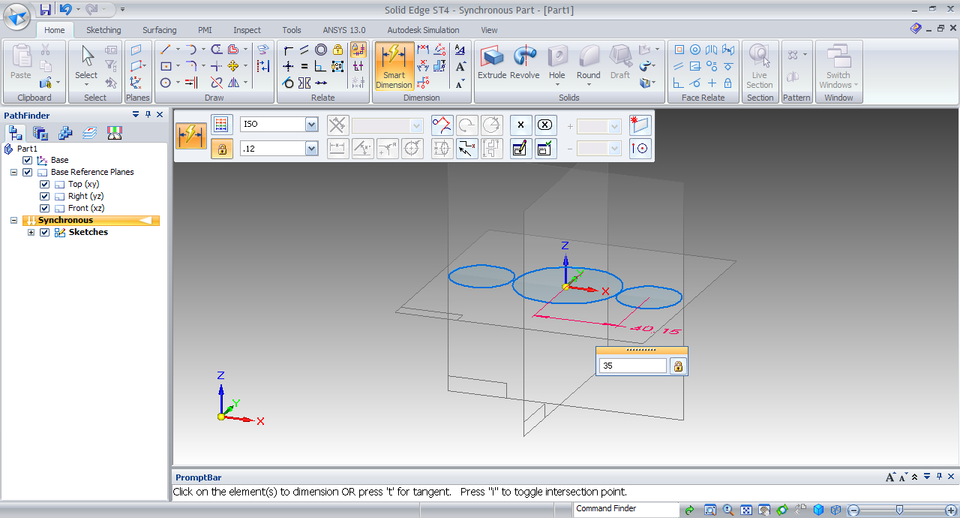Click the Zoom Area icon in status bar
The width and height of the screenshot is (960, 518).
710,510
